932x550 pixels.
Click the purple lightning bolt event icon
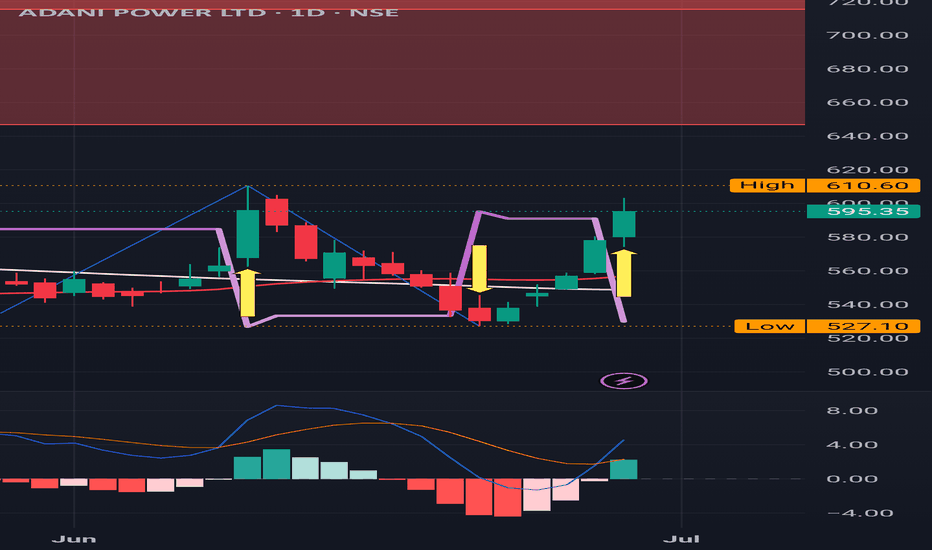click(x=624, y=381)
